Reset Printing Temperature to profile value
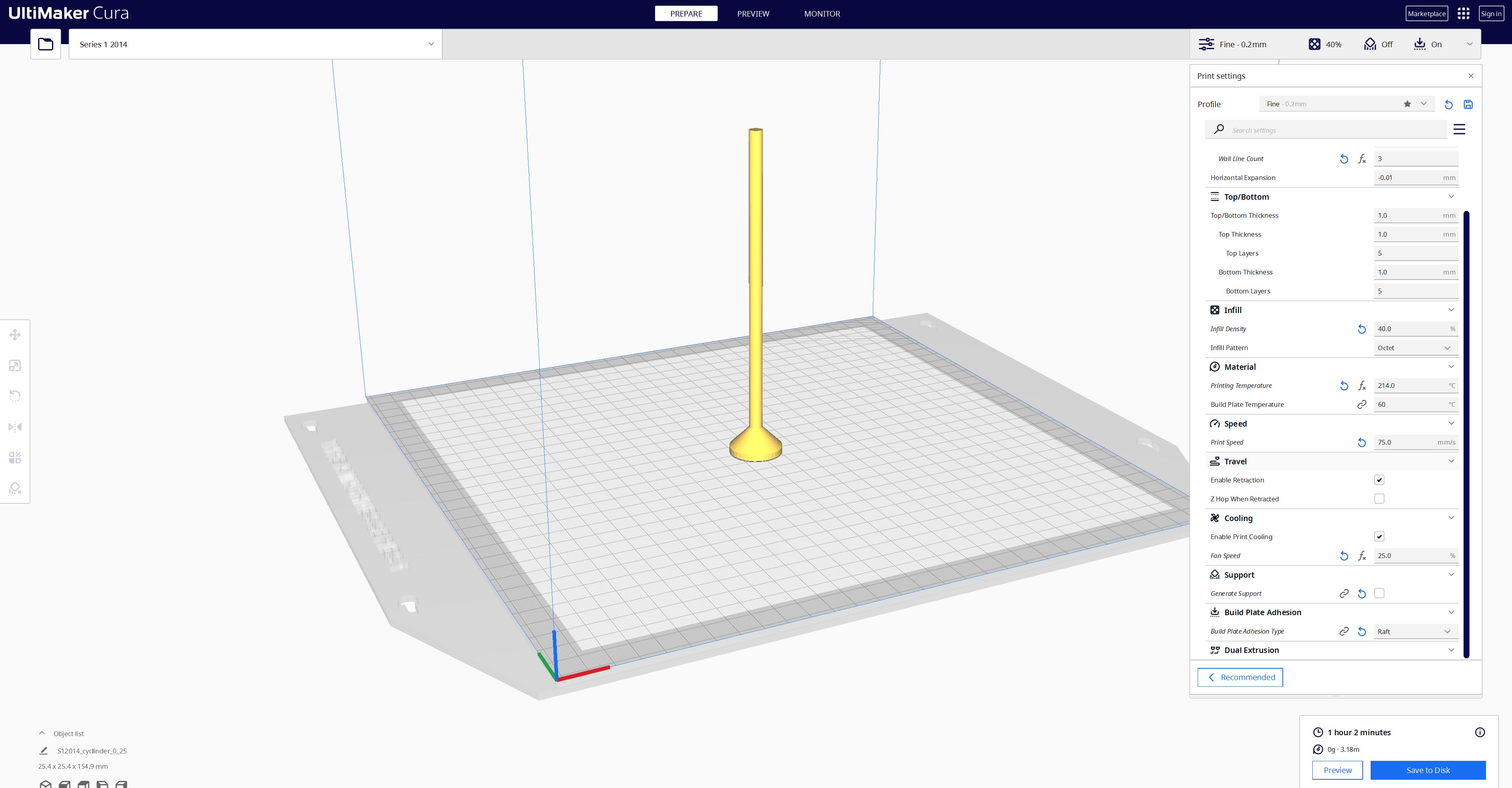1512x788 pixels. (1343, 386)
